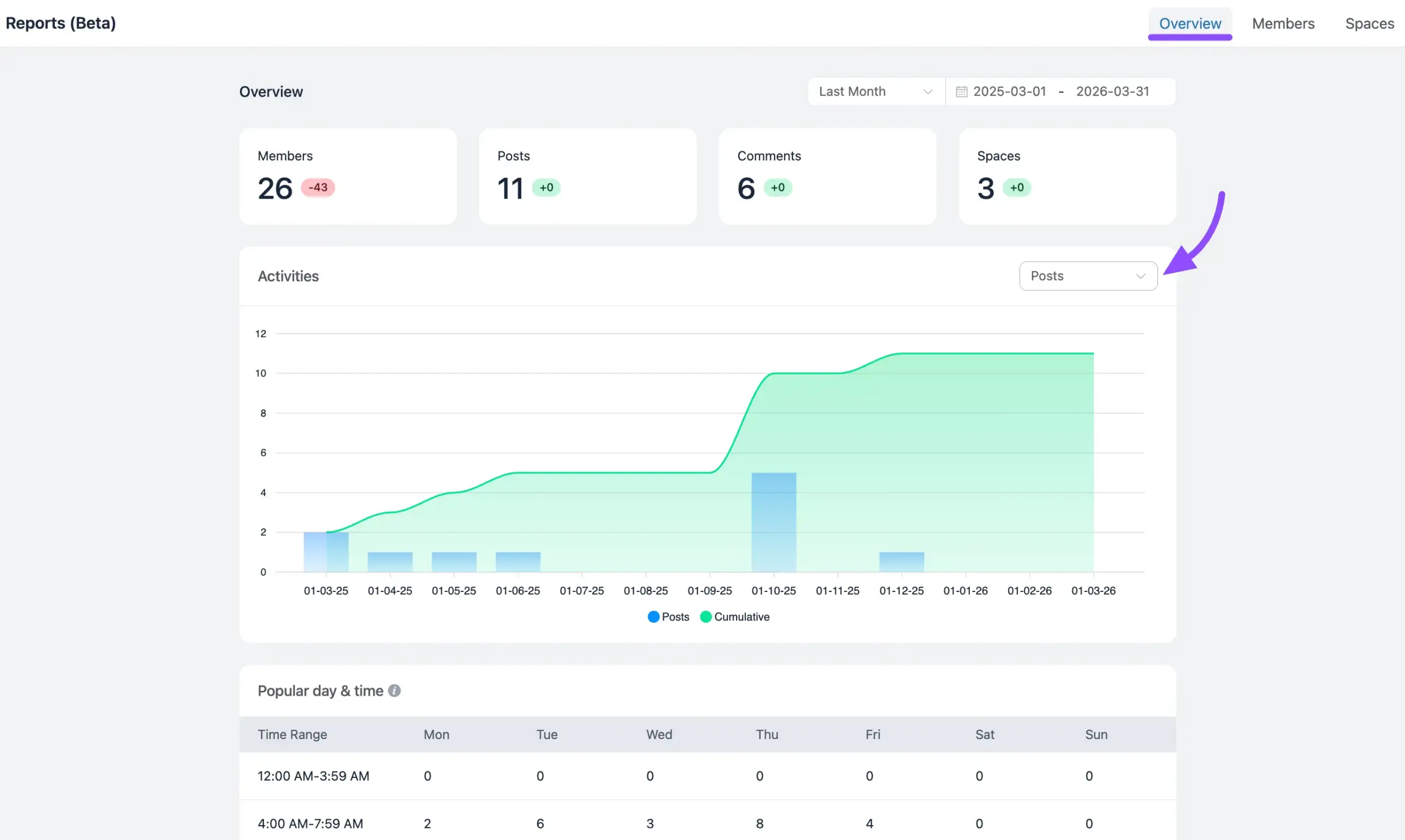The width and height of the screenshot is (1405, 840).
Task: Toggle Cumulative series in chart legend
Action: click(x=741, y=617)
